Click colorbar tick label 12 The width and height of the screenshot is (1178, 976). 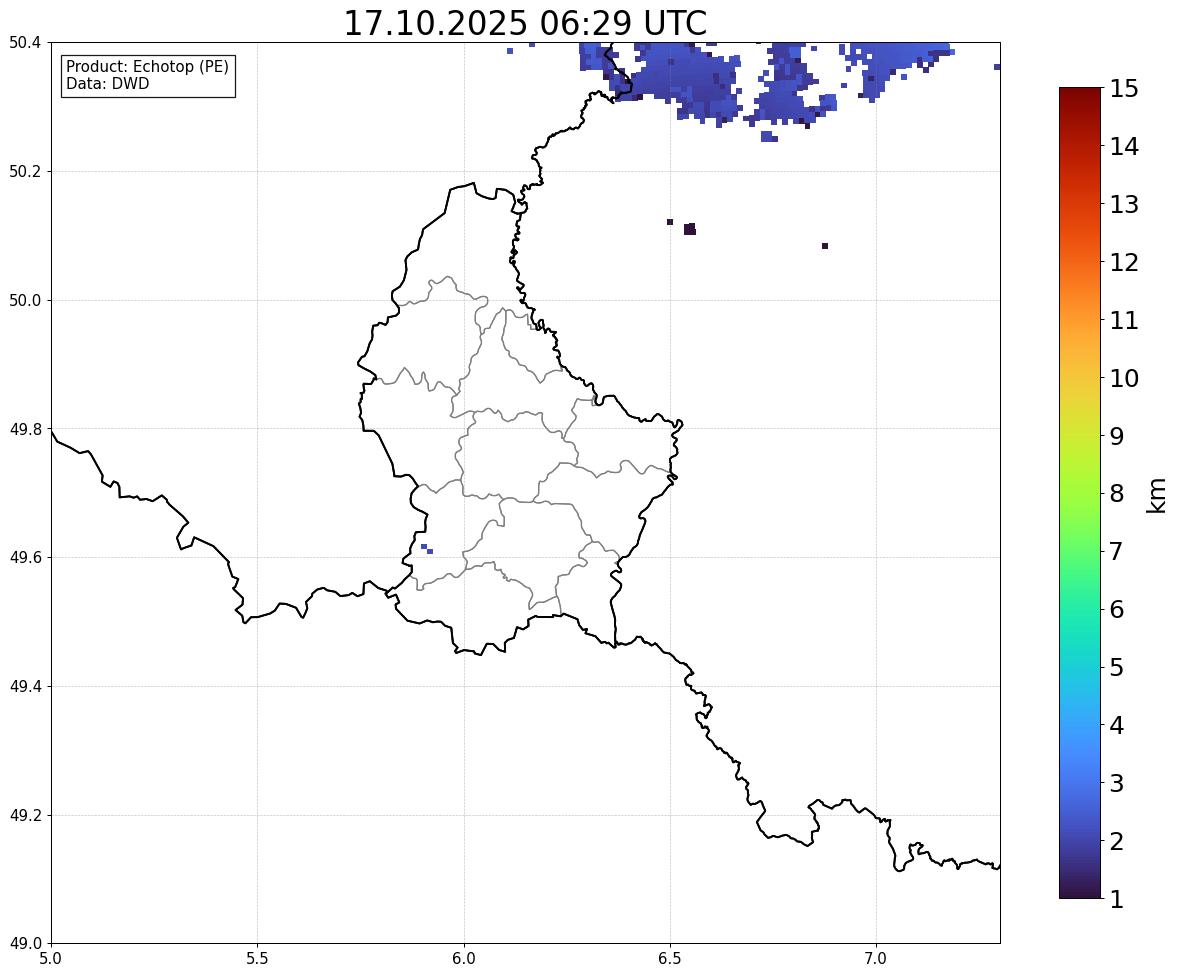coord(1124,262)
